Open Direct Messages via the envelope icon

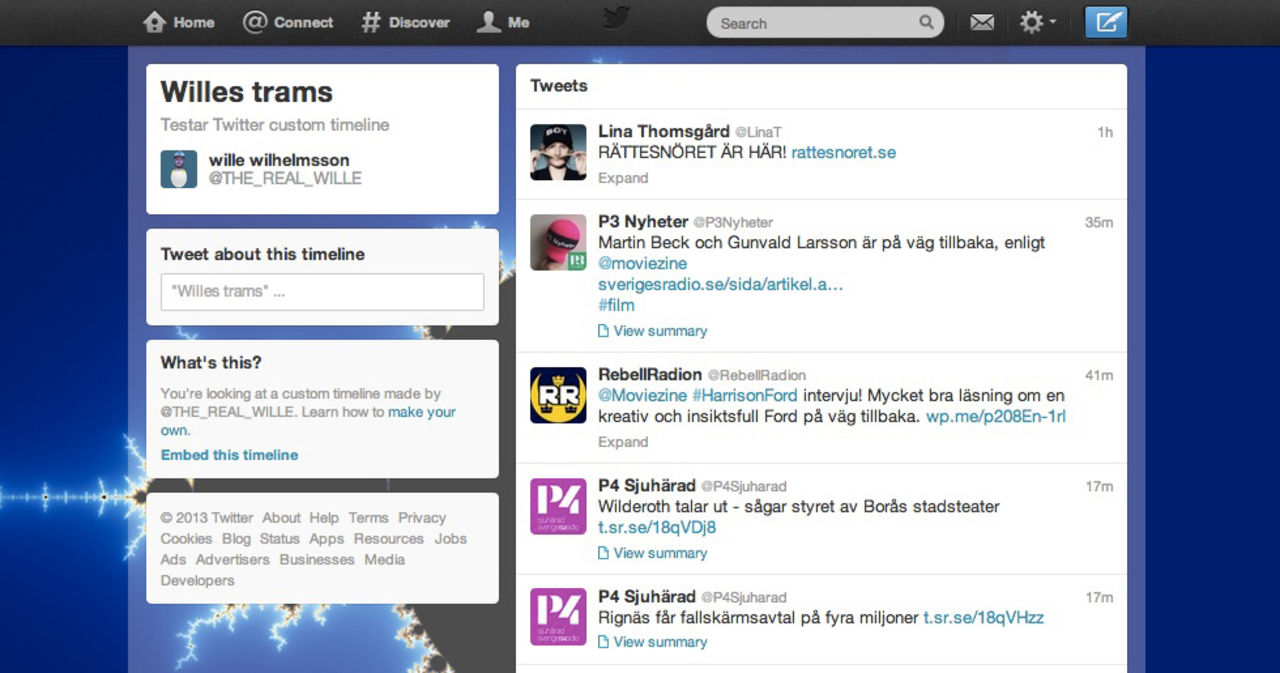coord(981,21)
